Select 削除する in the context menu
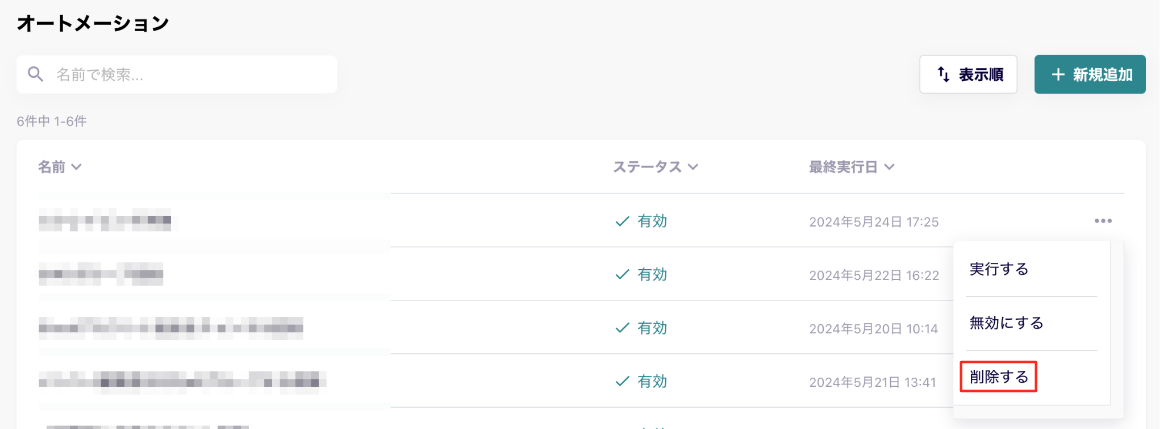The image size is (1167, 429). coord(999,378)
